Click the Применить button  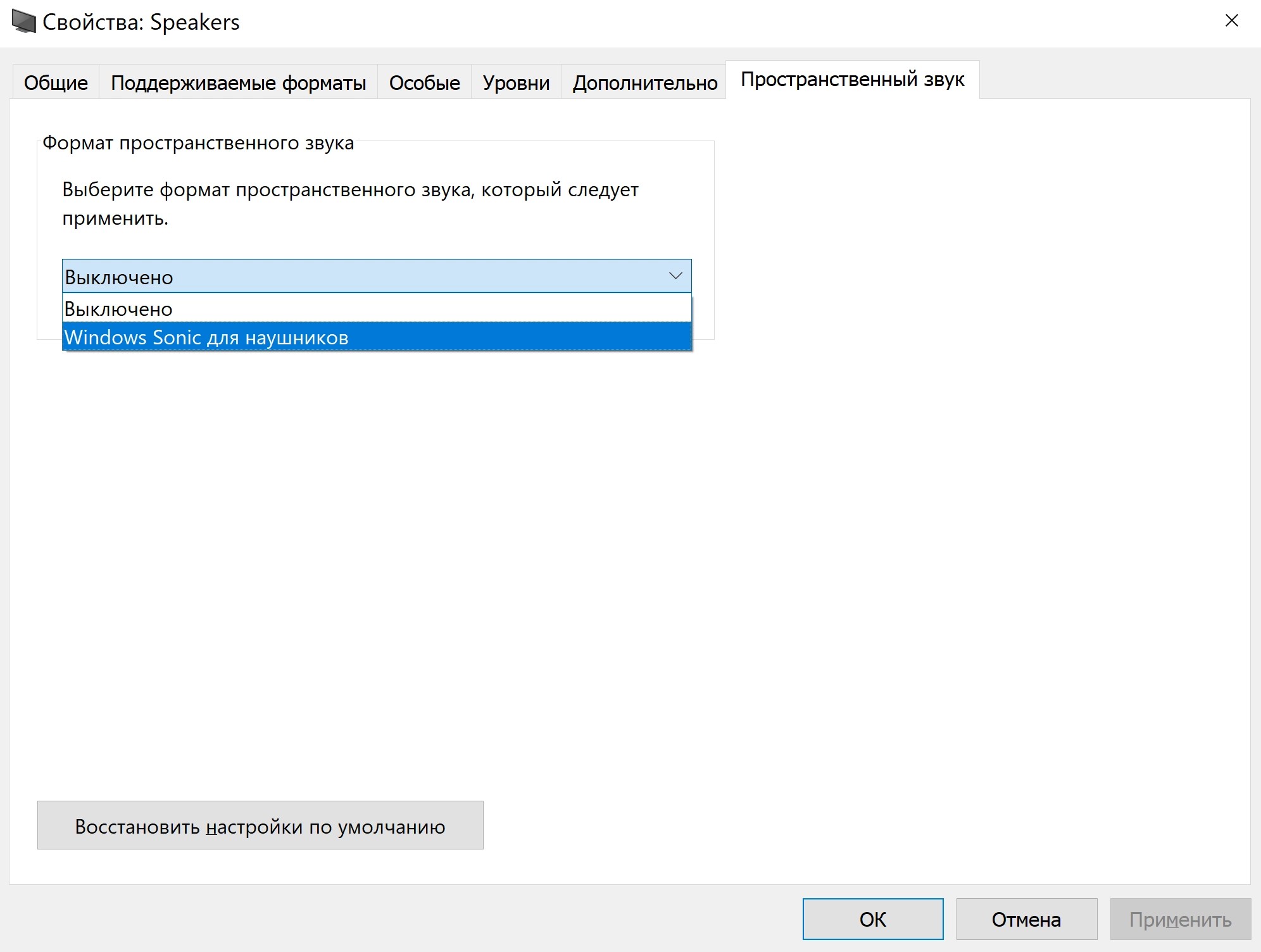(x=1180, y=919)
